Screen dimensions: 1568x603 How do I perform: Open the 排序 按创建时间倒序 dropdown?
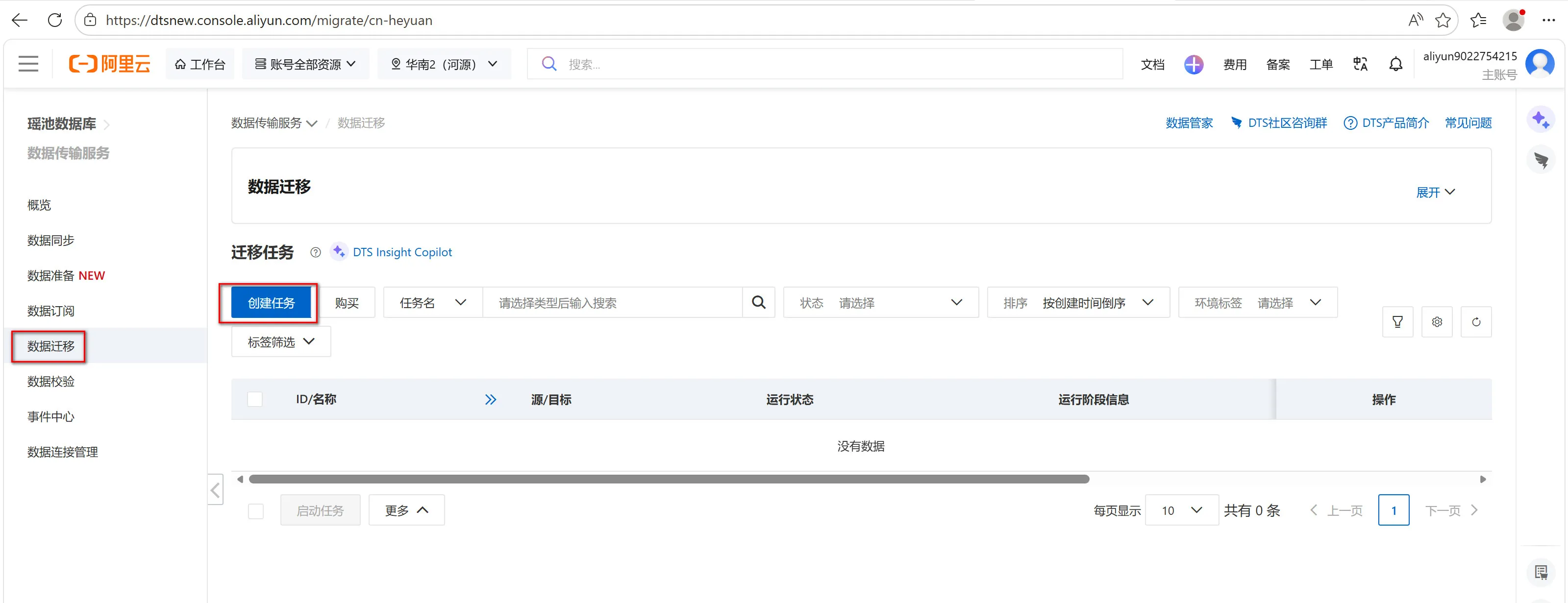[x=1078, y=302]
